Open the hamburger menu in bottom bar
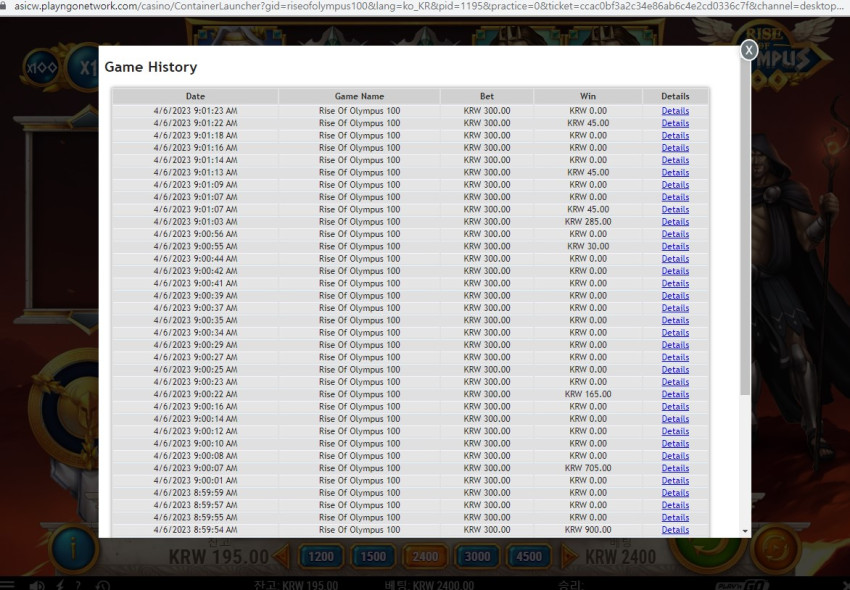The image size is (850, 590). tap(8, 585)
